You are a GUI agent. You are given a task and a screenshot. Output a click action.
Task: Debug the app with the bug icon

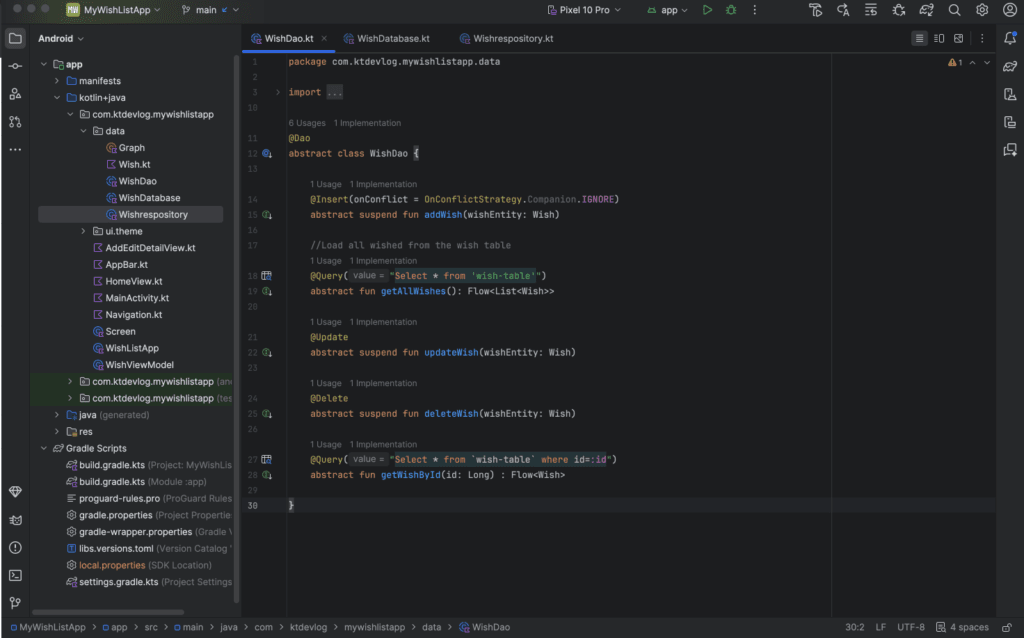[731, 10]
